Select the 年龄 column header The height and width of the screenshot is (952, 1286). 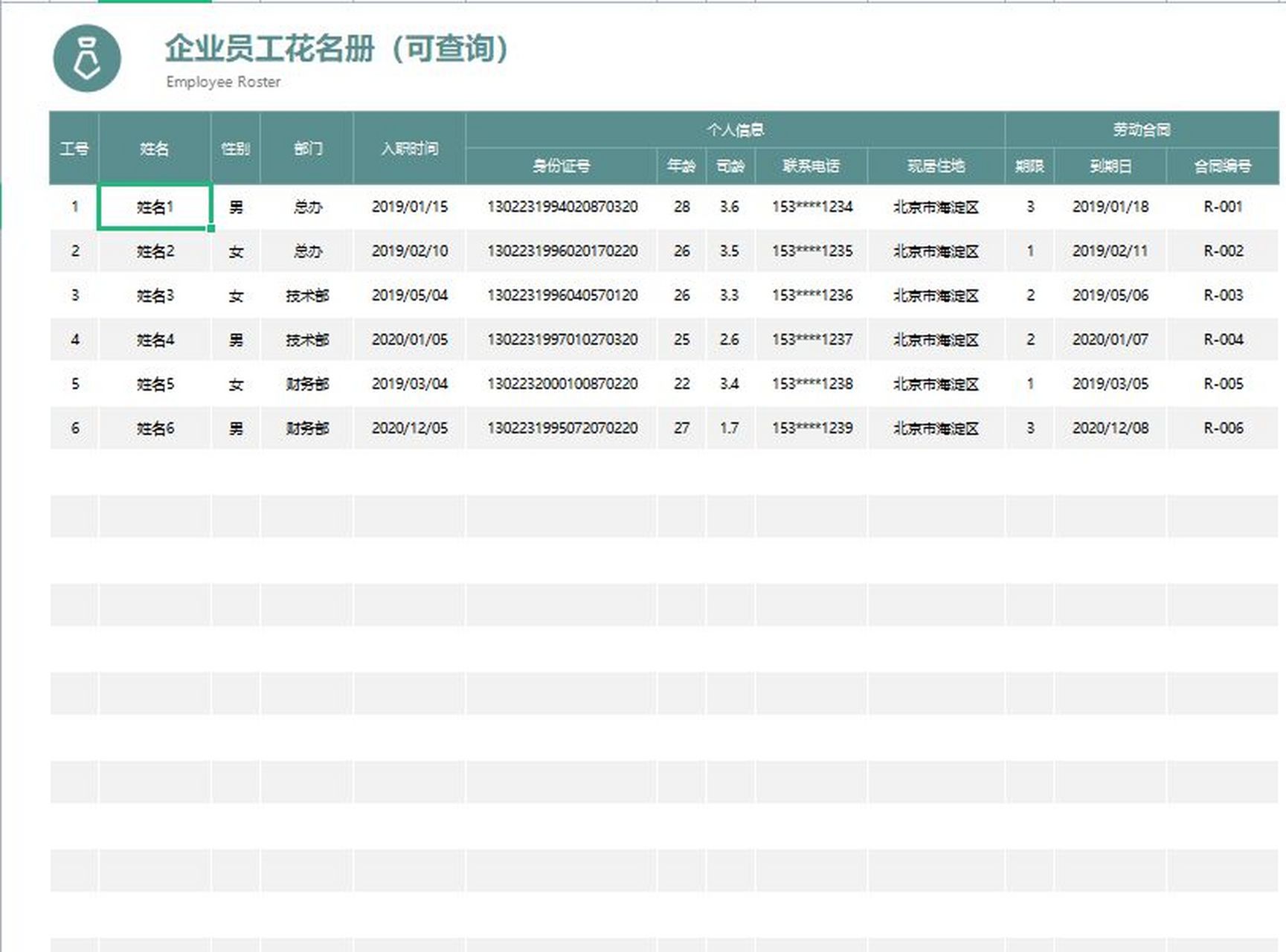[681, 166]
